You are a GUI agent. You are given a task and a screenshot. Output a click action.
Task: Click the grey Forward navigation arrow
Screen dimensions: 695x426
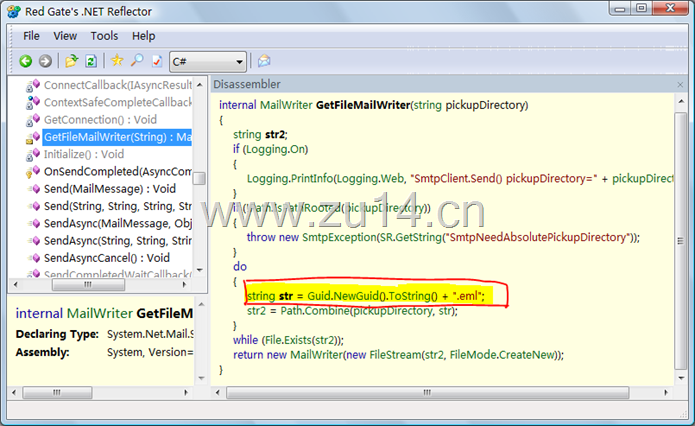45,61
